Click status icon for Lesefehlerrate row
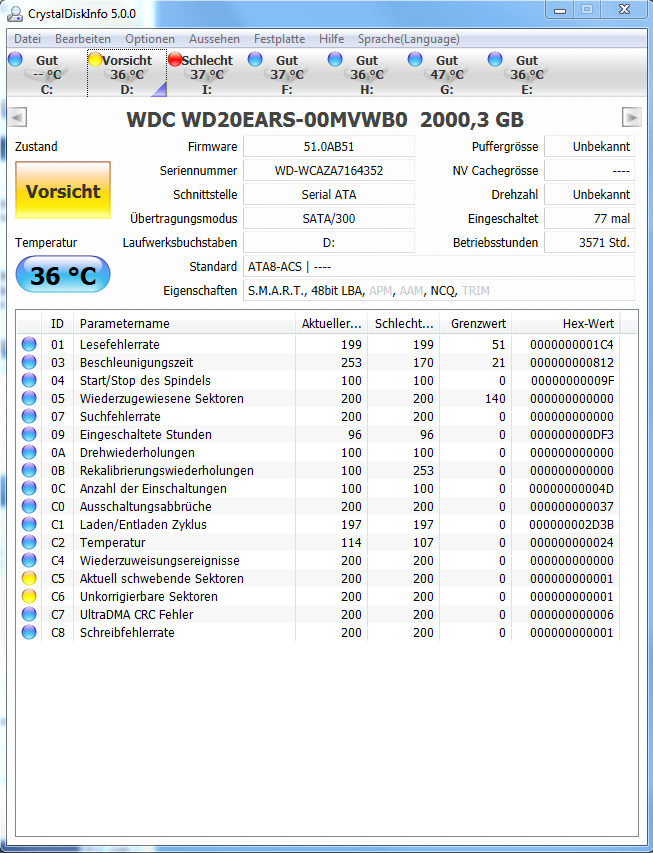 [x=29, y=344]
